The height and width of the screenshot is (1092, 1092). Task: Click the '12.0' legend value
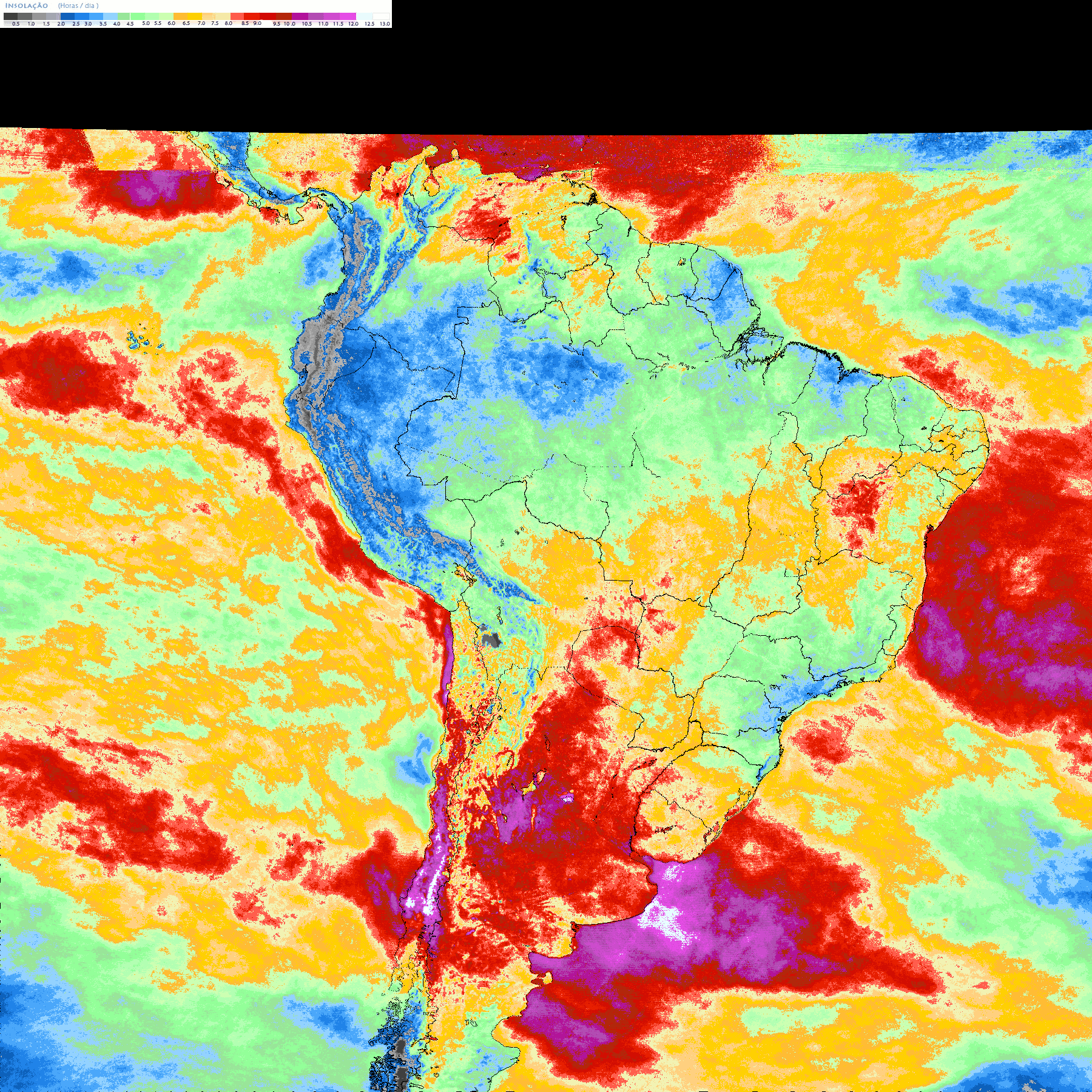click(x=353, y=24)
